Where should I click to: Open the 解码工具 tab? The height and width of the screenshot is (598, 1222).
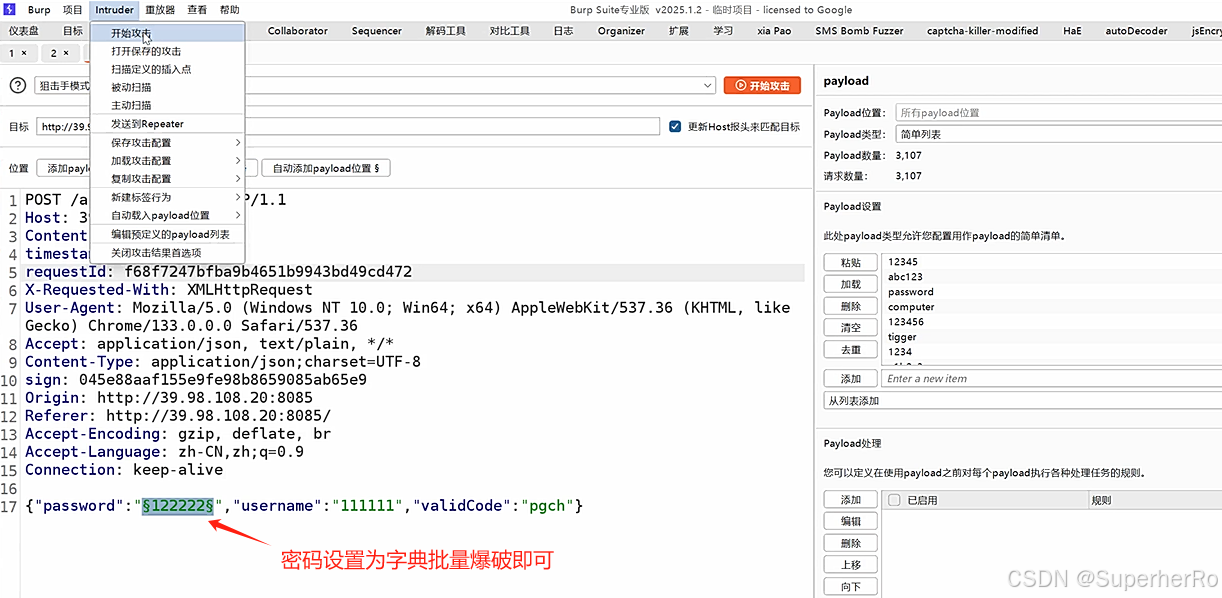click(445, 31)
